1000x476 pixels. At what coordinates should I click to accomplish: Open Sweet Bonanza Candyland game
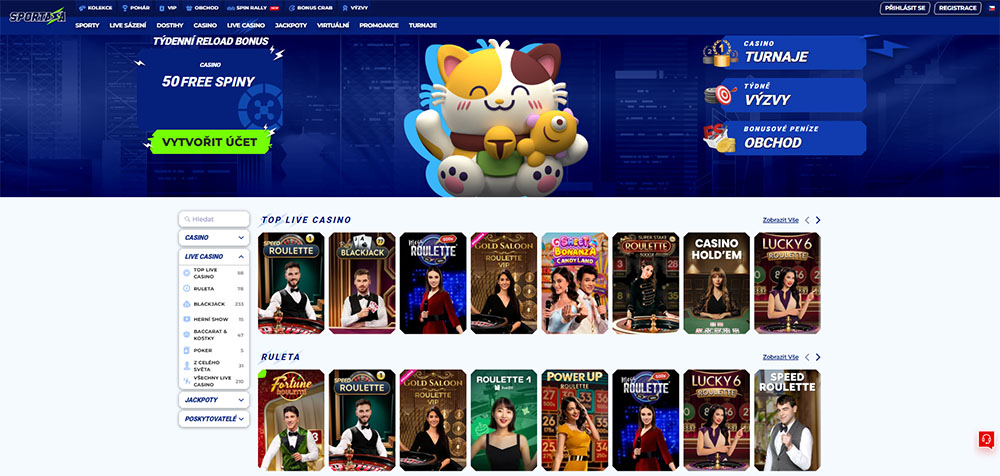click(575, 283)
